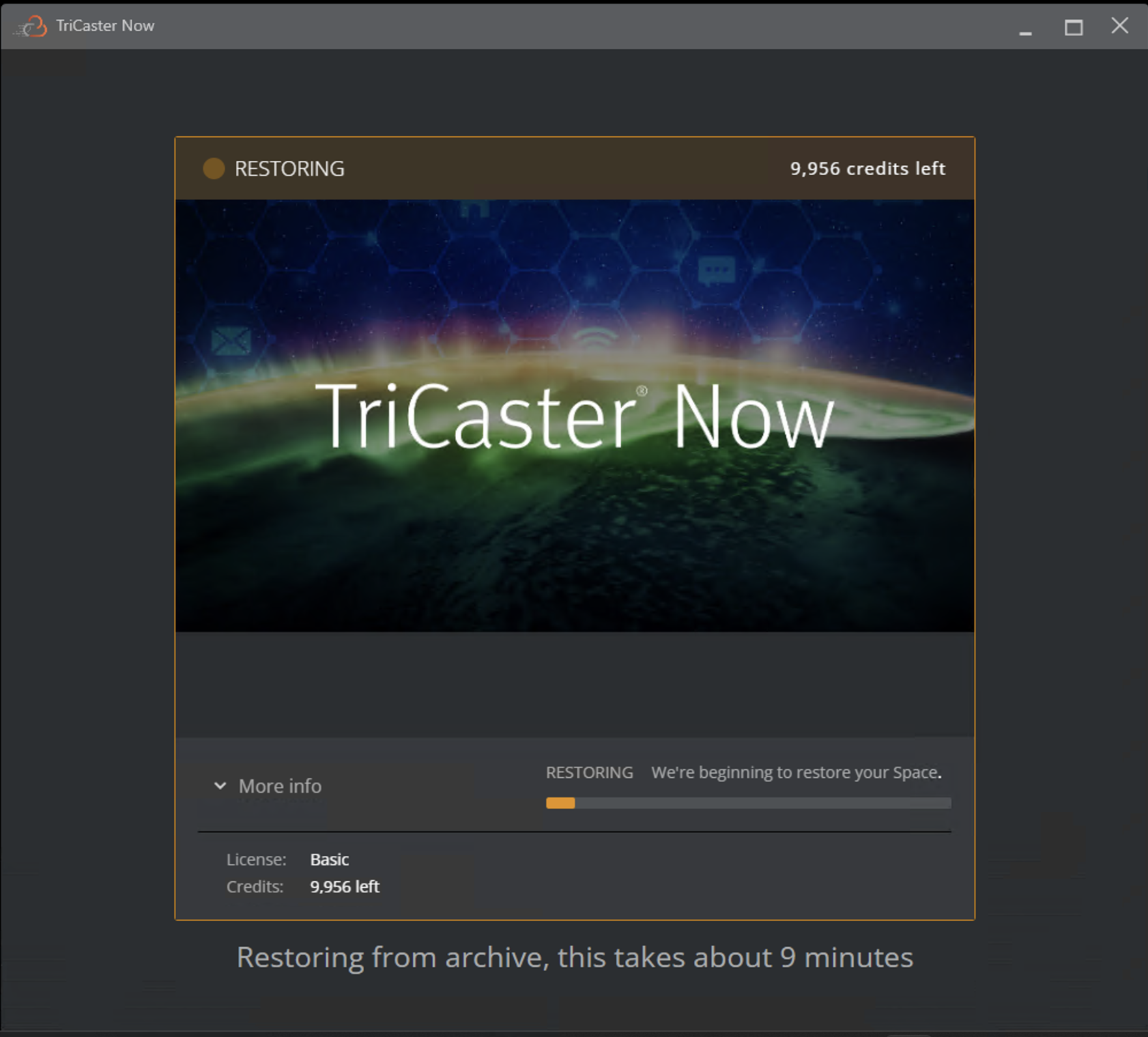The width and height of the screenshot is (1148, 1037).
Task: Click the Credits value '9,956 left'
Action: click(345, 887)
